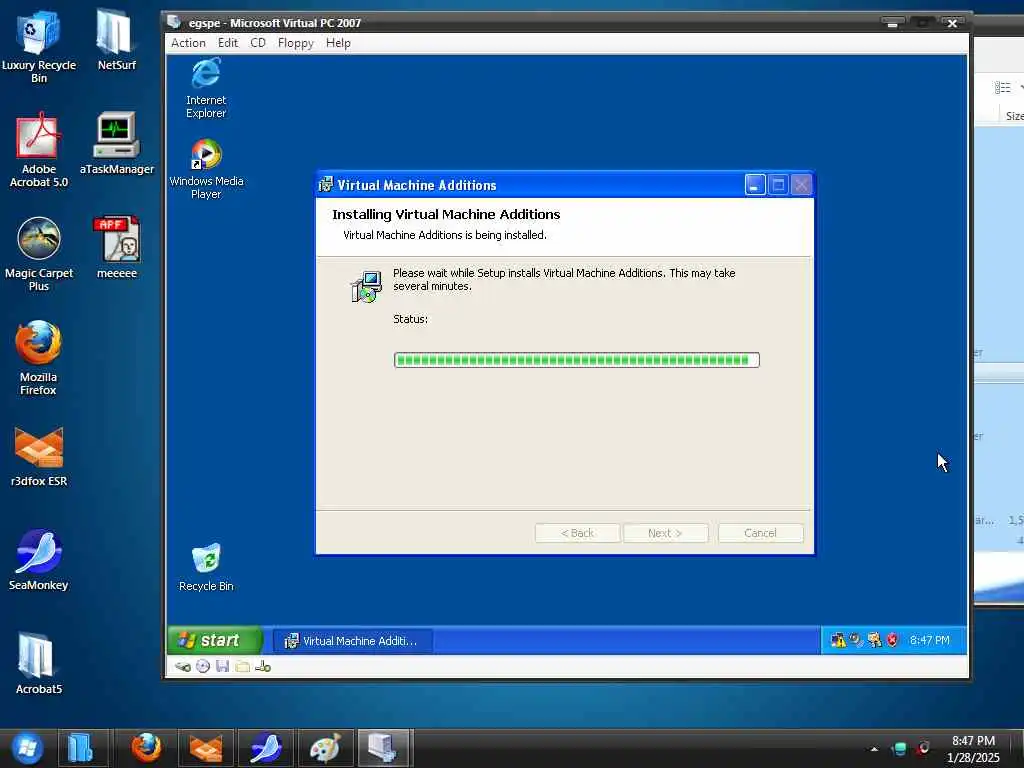Launch aTaskManager from the desktop
1024x768 pixels.
[116, 144]
